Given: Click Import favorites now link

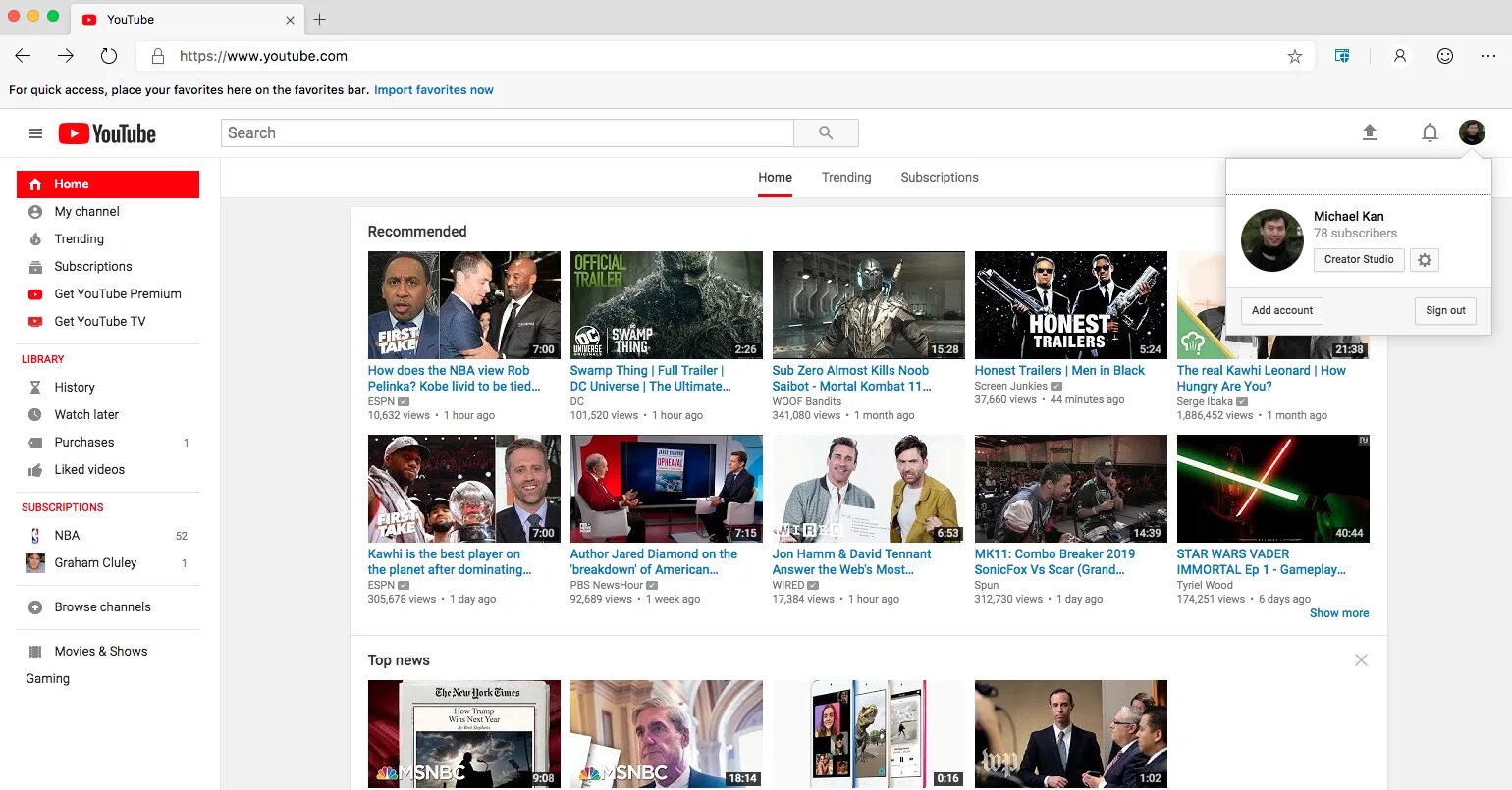Looking at the screenshot, I should 434,89.
